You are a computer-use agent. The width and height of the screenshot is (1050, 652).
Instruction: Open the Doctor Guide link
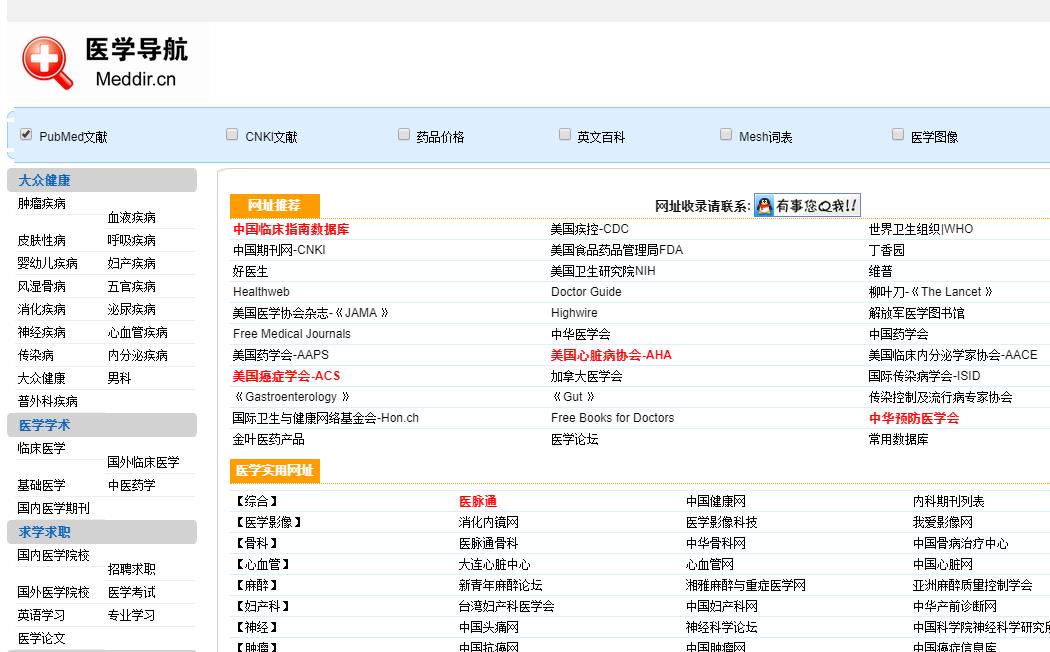(586, 292)
